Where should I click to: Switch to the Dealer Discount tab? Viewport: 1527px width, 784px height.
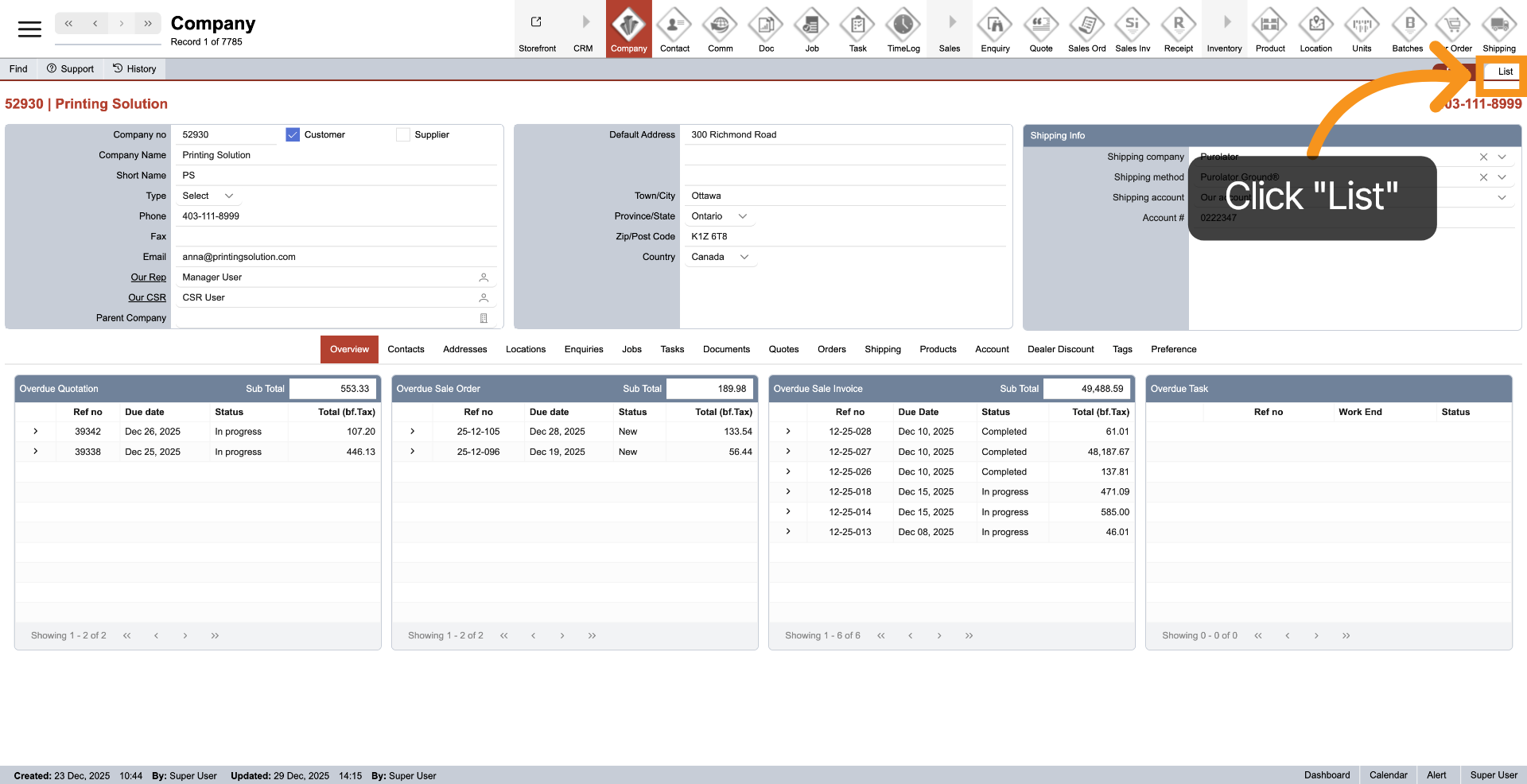tap(1060, 349)
